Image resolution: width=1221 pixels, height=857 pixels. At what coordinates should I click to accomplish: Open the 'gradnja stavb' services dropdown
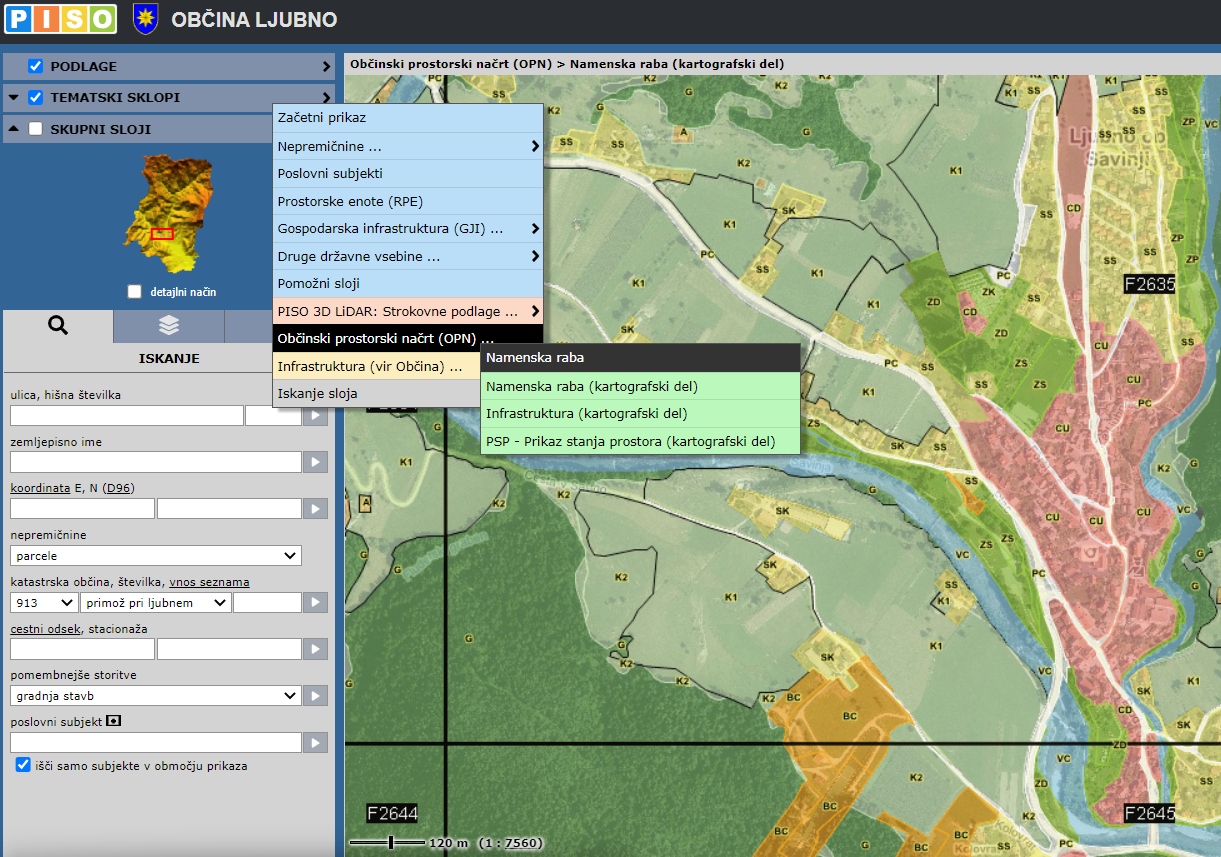click(x=156, y=695)
